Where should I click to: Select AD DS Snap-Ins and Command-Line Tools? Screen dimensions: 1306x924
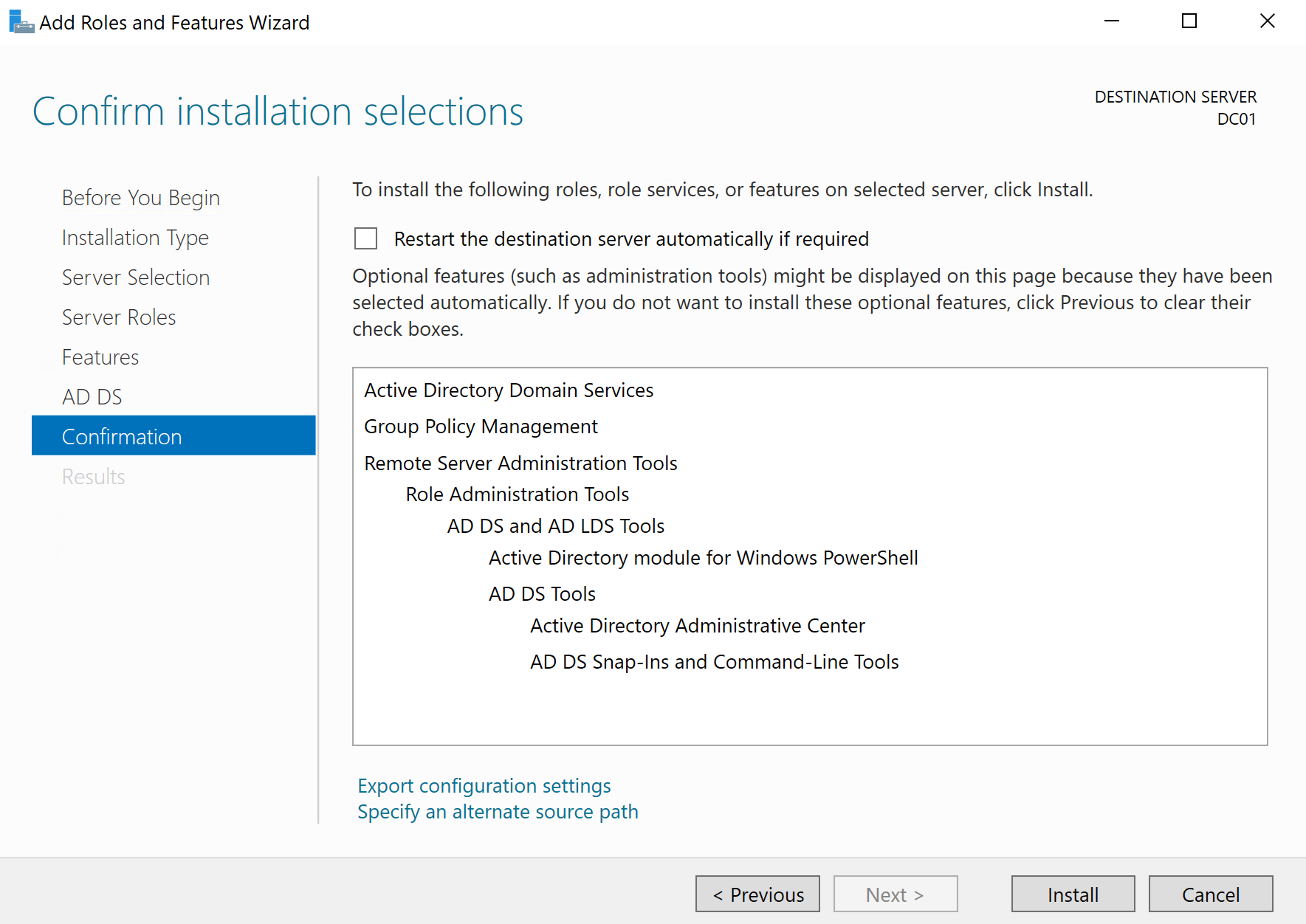pyautogui.click(x=714, y=661)
